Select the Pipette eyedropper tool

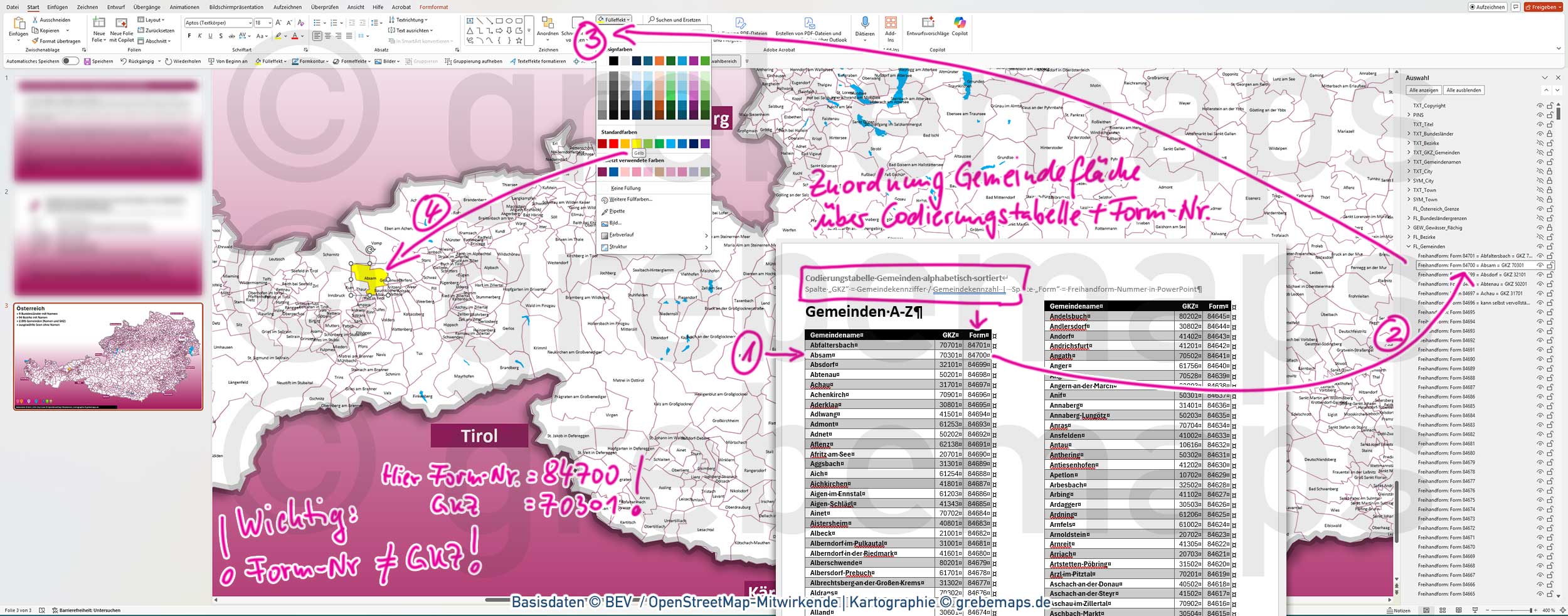coord(617,211)
